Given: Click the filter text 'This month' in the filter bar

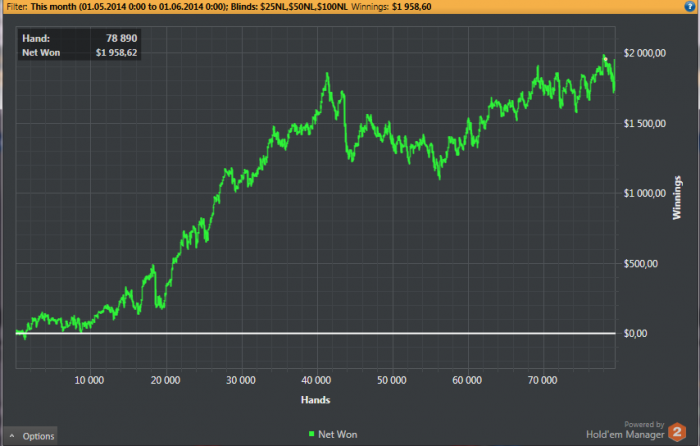Looking at the screenshot, I should point(54,7).
